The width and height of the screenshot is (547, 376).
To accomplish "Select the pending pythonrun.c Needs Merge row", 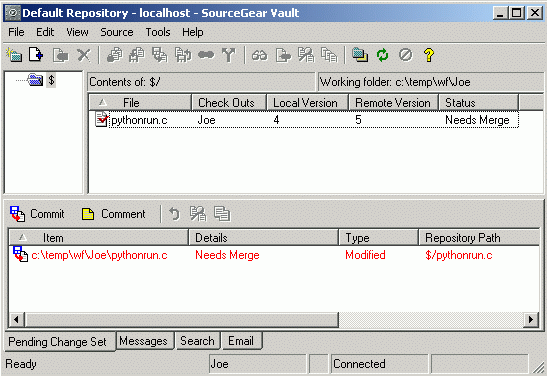I will pos(274,255).
